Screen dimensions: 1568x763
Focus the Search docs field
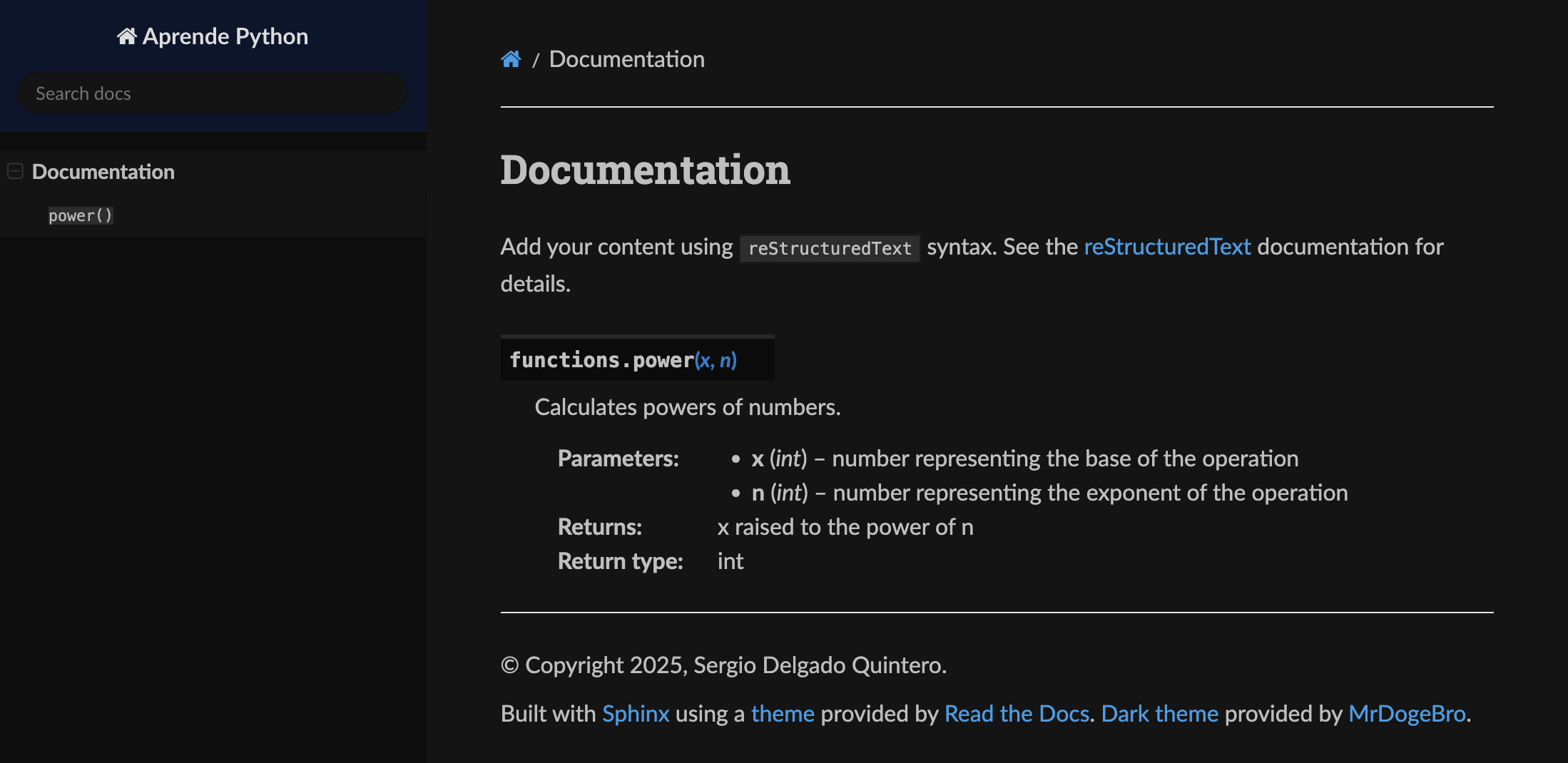coord(212,93)
